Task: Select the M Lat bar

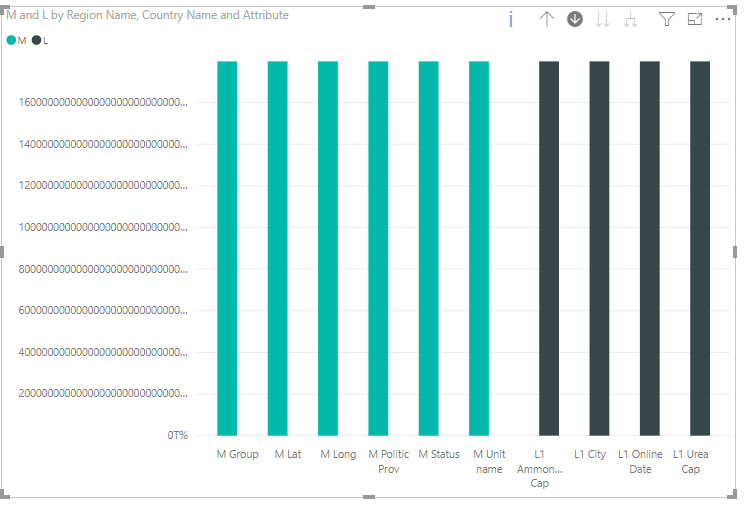Action: point(277,248)
